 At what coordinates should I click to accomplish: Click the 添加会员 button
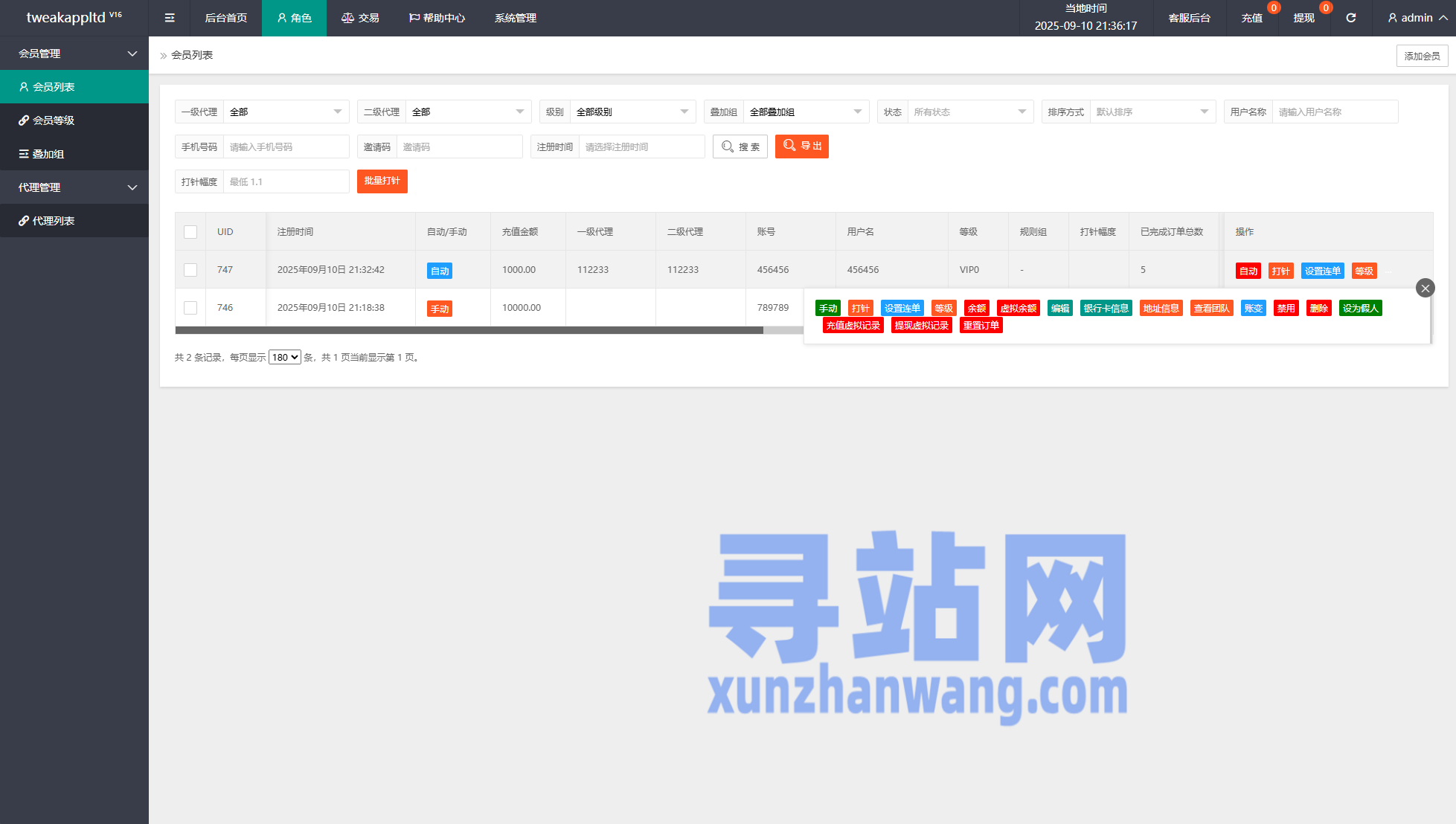pyautogui.click(x=1421, y=56)
